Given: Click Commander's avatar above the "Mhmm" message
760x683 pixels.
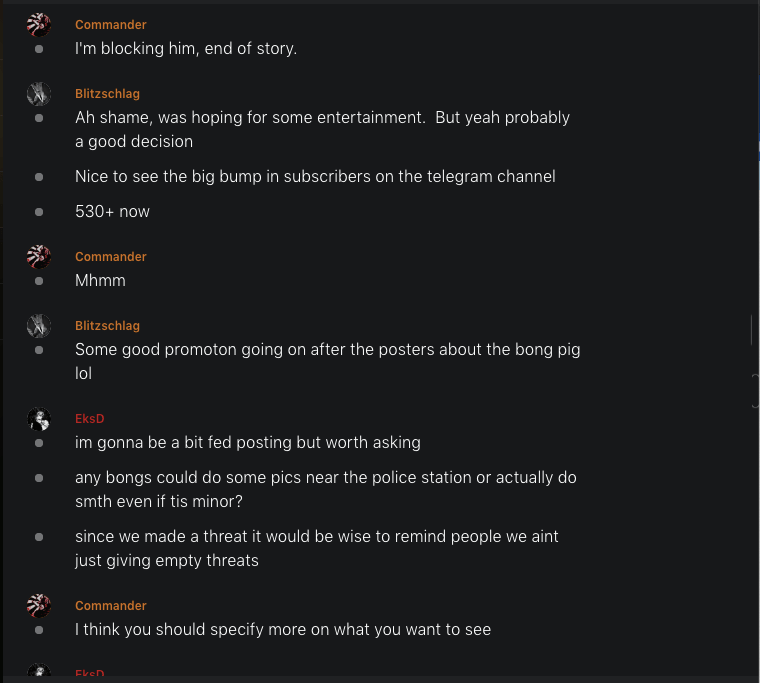Looking at the screenshot, I should pos(39,257).
